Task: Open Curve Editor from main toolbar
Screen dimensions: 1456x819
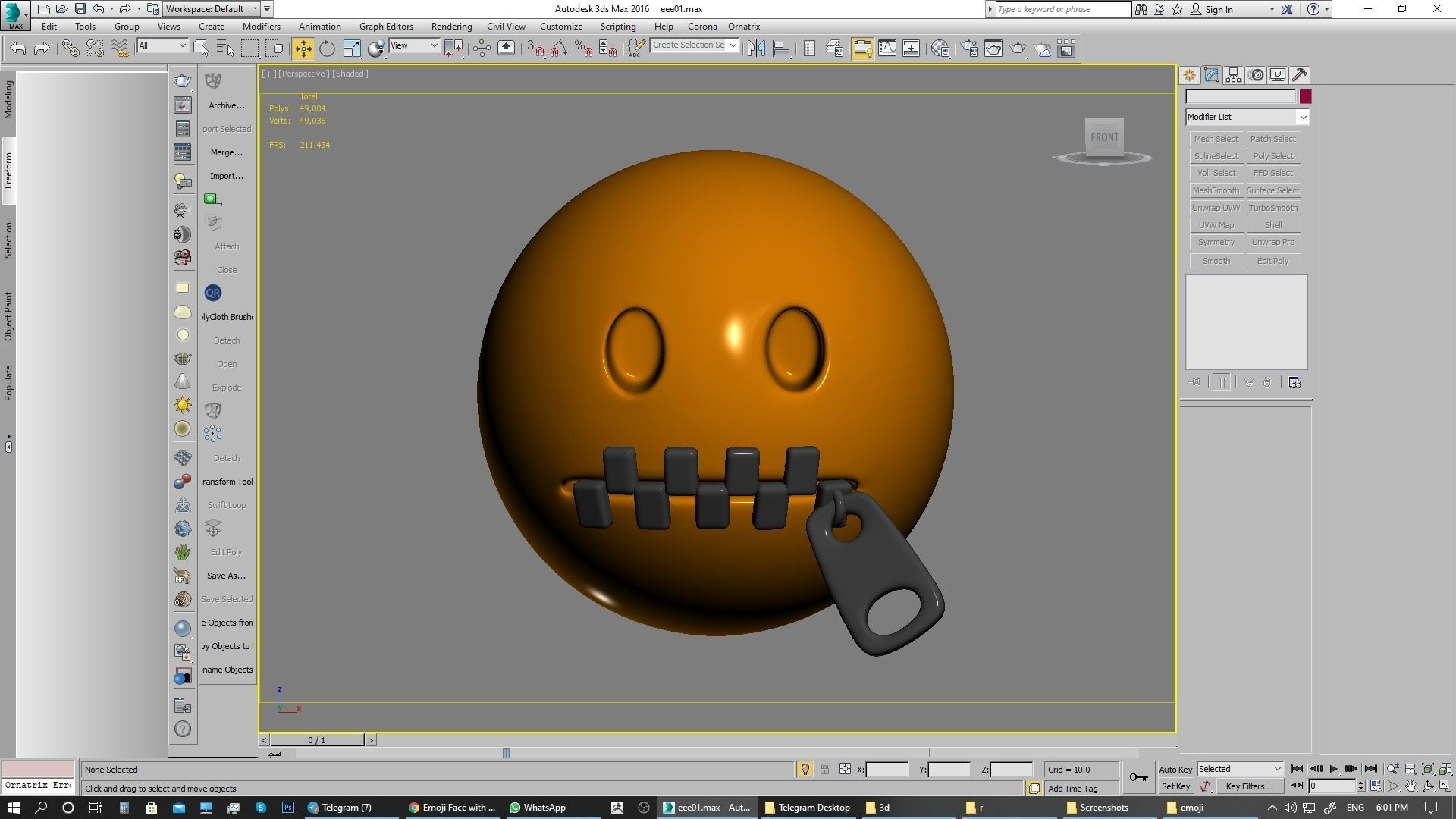Action: coord(886,49)
